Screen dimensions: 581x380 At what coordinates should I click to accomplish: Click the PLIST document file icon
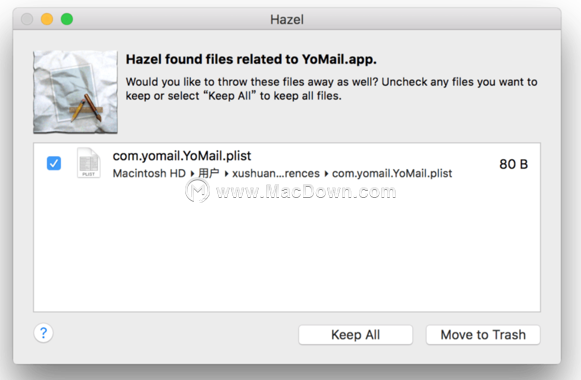tap(89, 163)
